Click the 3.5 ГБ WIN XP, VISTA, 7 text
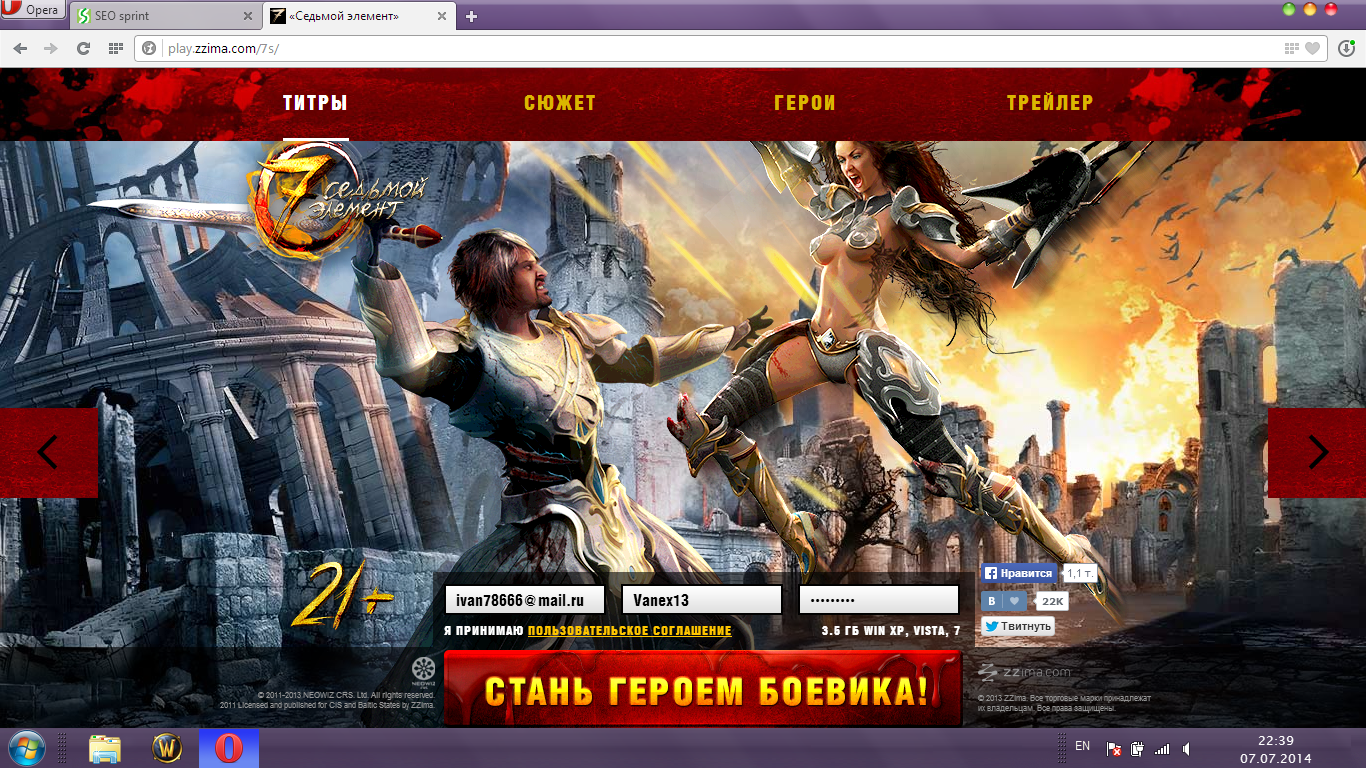The height and width of the screenshot is (768, 1366). 890,631
